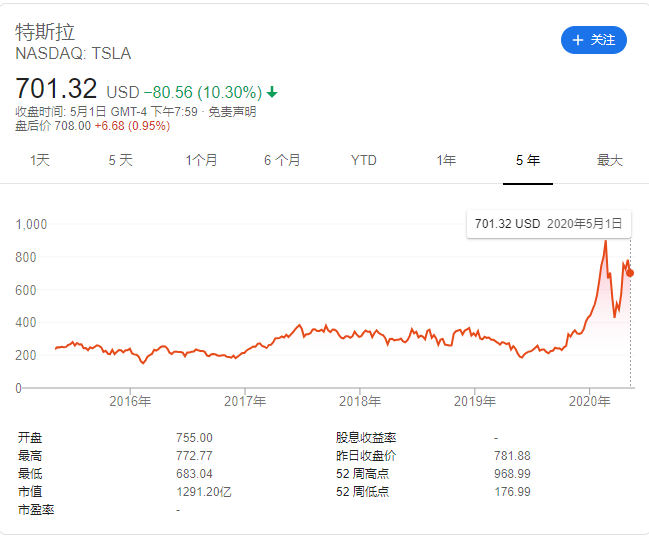Select the 5 年 tab

(x=528, y=160)
